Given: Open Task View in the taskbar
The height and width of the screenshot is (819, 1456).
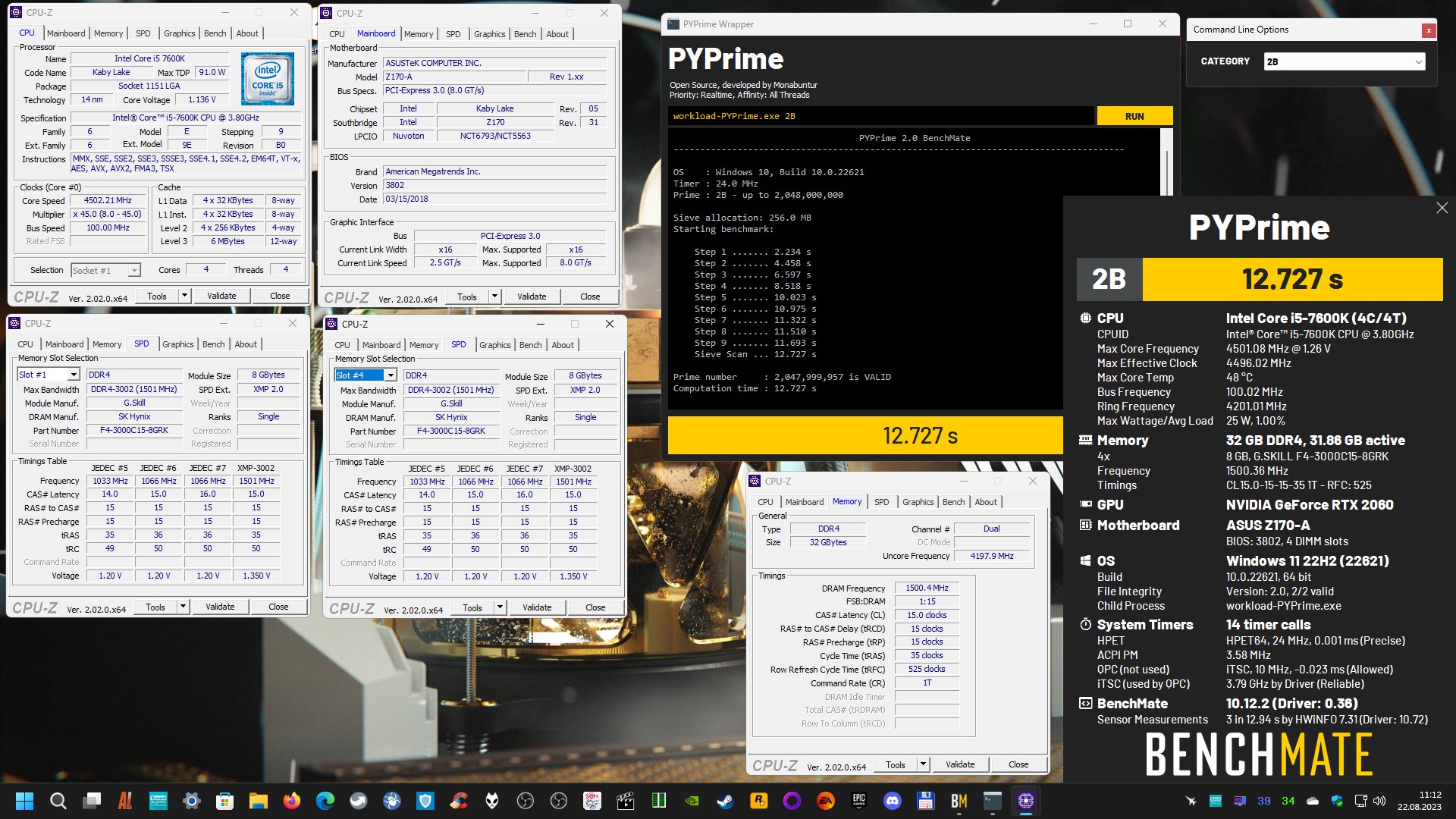Looking at the screenshot, I should point(92,801).
